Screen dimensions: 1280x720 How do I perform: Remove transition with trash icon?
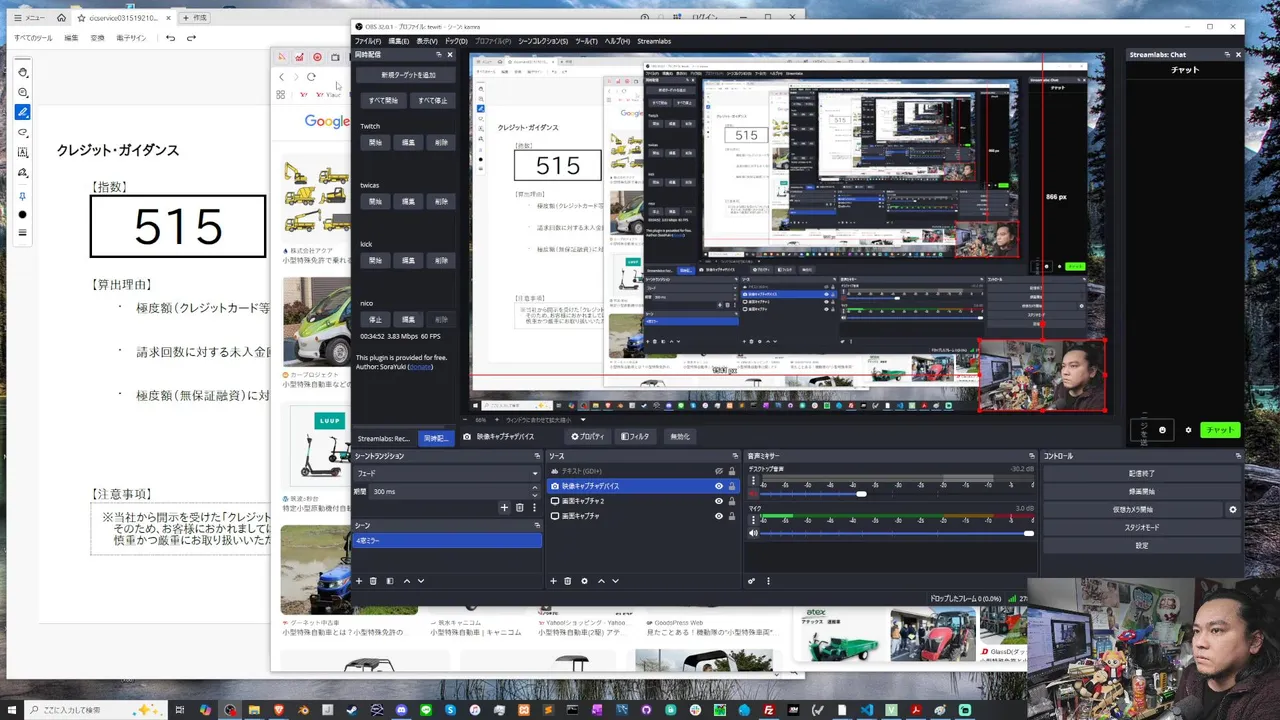pos(519,508)
